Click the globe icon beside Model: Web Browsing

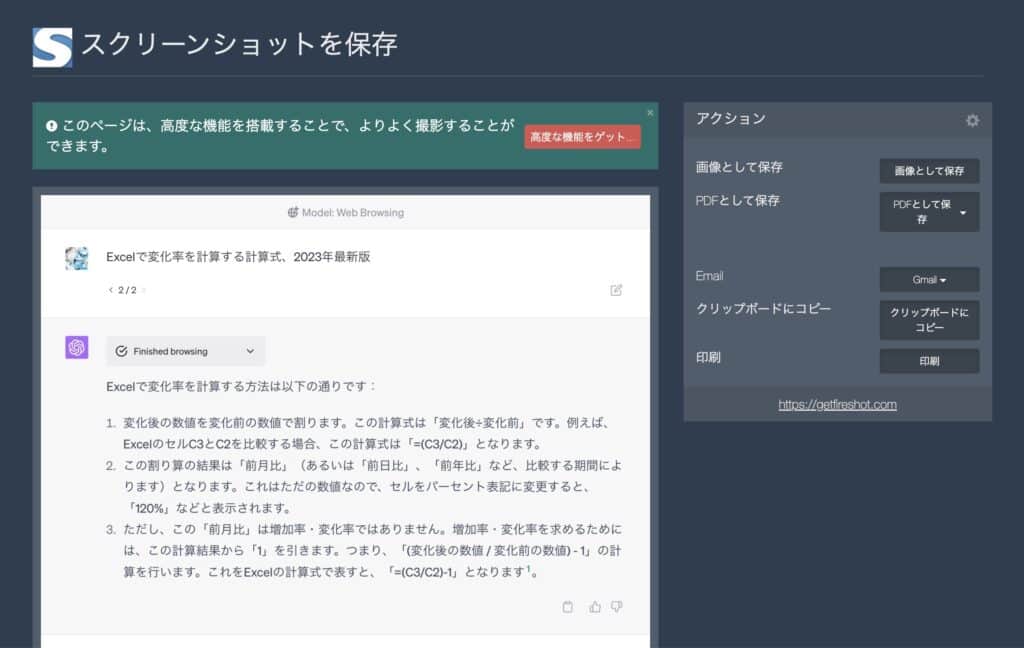click(293, 212)
